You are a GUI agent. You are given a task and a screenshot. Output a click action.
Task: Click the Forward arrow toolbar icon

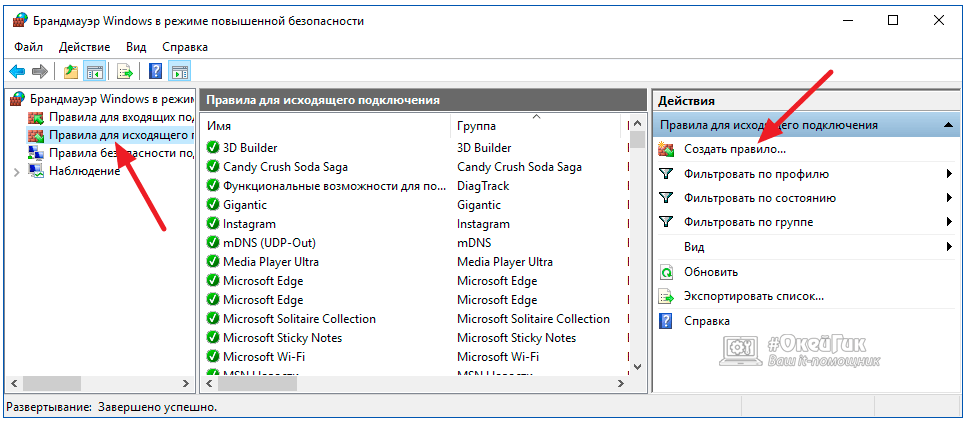tap(40, 72)
